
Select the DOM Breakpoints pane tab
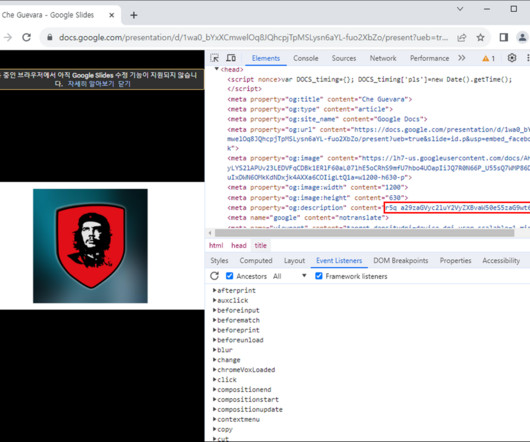tap(401, 261)
